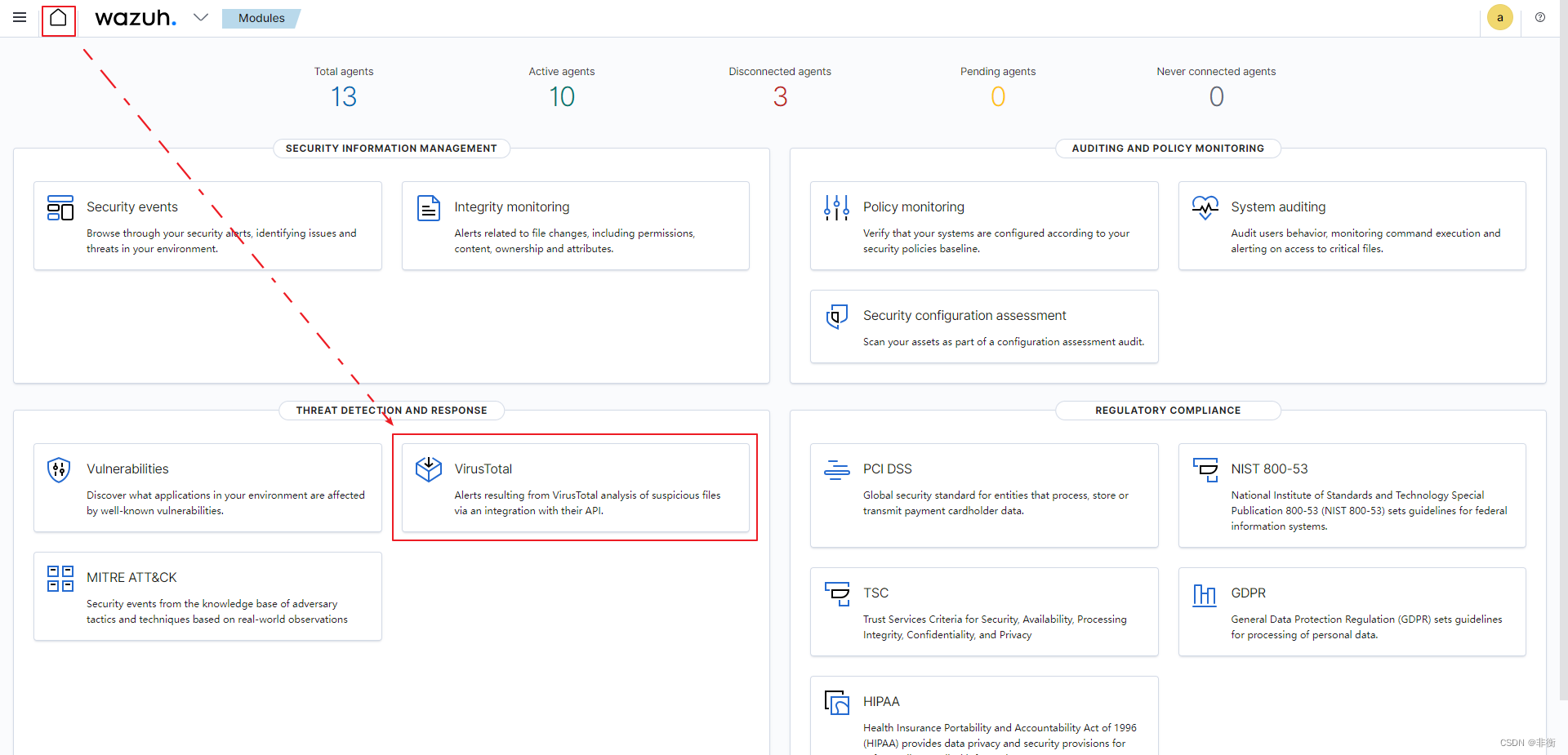Expand the Wazuh app menu chevron
Image resolution: width=1568 pixels, height=755 pixels.
201,17
